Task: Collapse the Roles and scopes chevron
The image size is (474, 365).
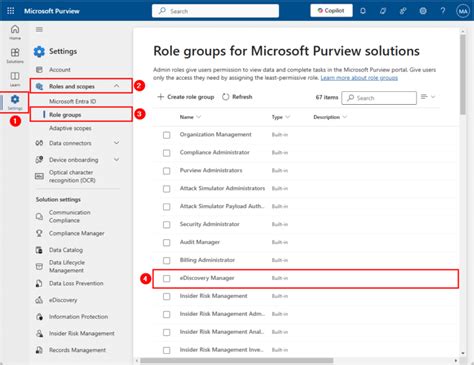Action: (x=116, y=86)
